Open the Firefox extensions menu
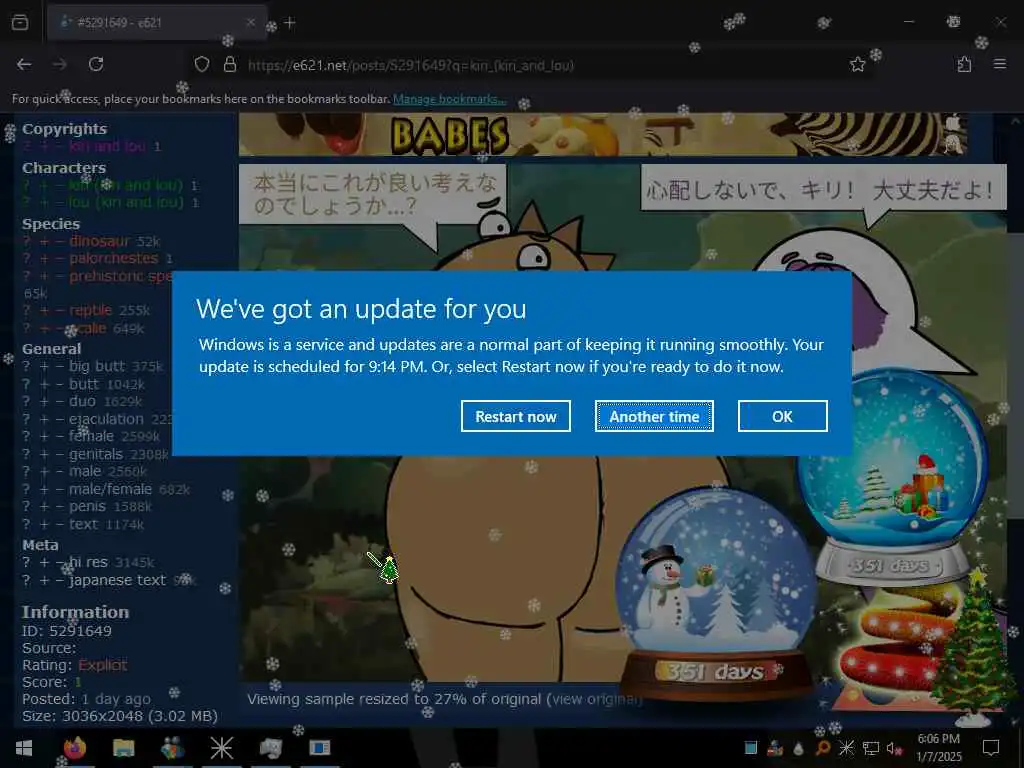 coord(964,64)
